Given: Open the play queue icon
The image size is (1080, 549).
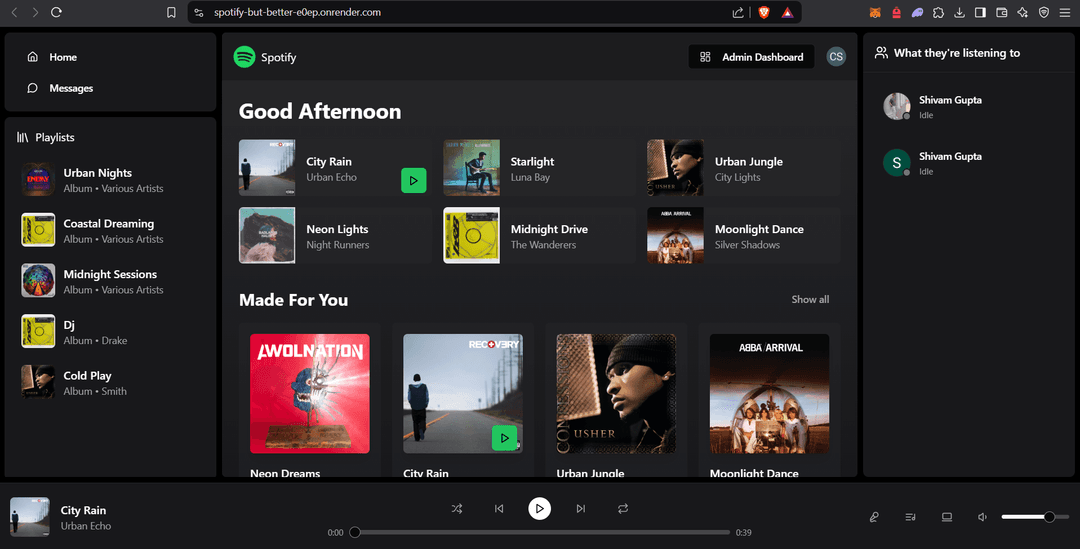Looking at the screenshot, I should (x=911, y=517).
